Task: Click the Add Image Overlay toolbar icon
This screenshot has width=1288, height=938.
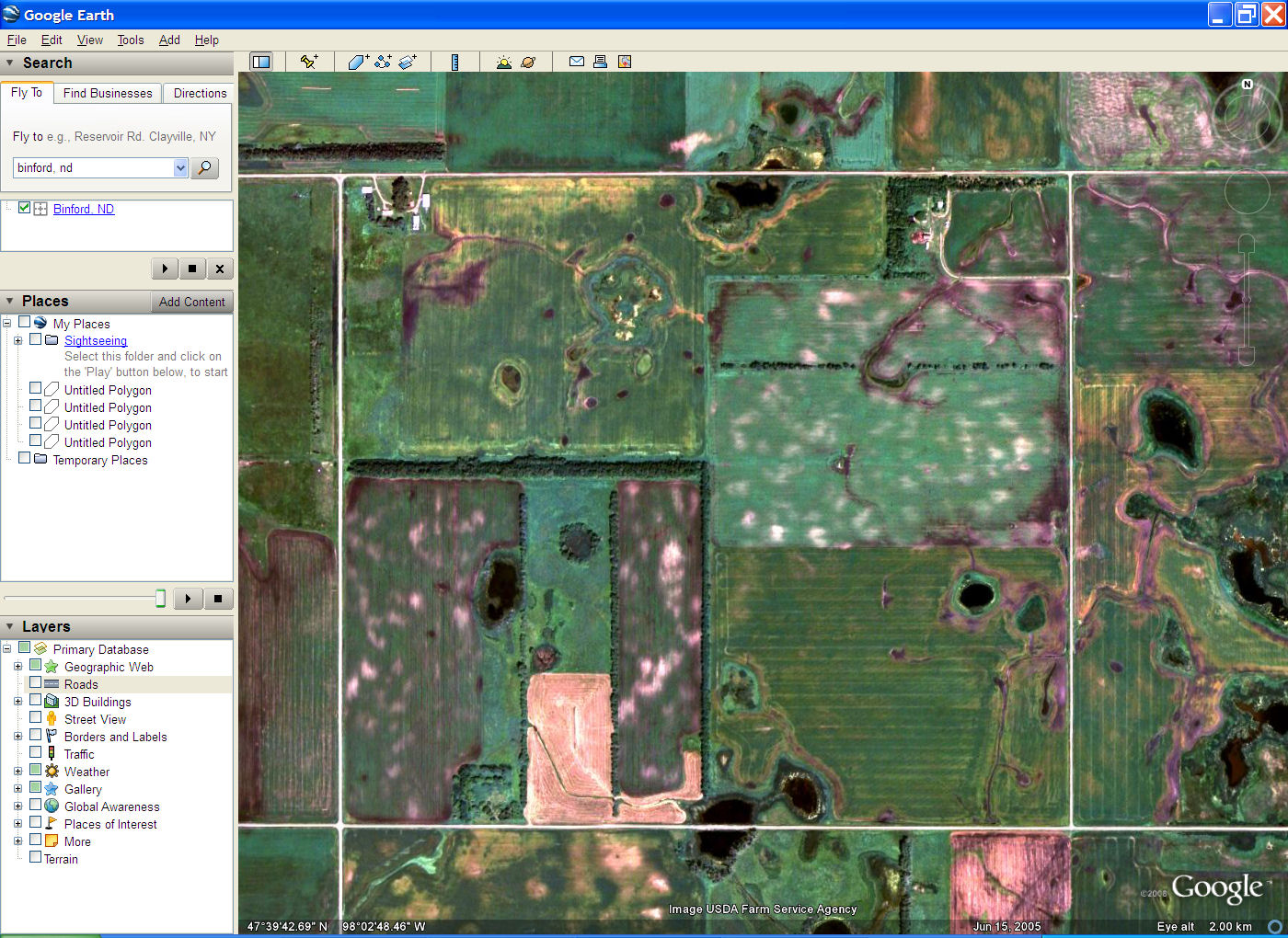Action: [x=408, y=62]
